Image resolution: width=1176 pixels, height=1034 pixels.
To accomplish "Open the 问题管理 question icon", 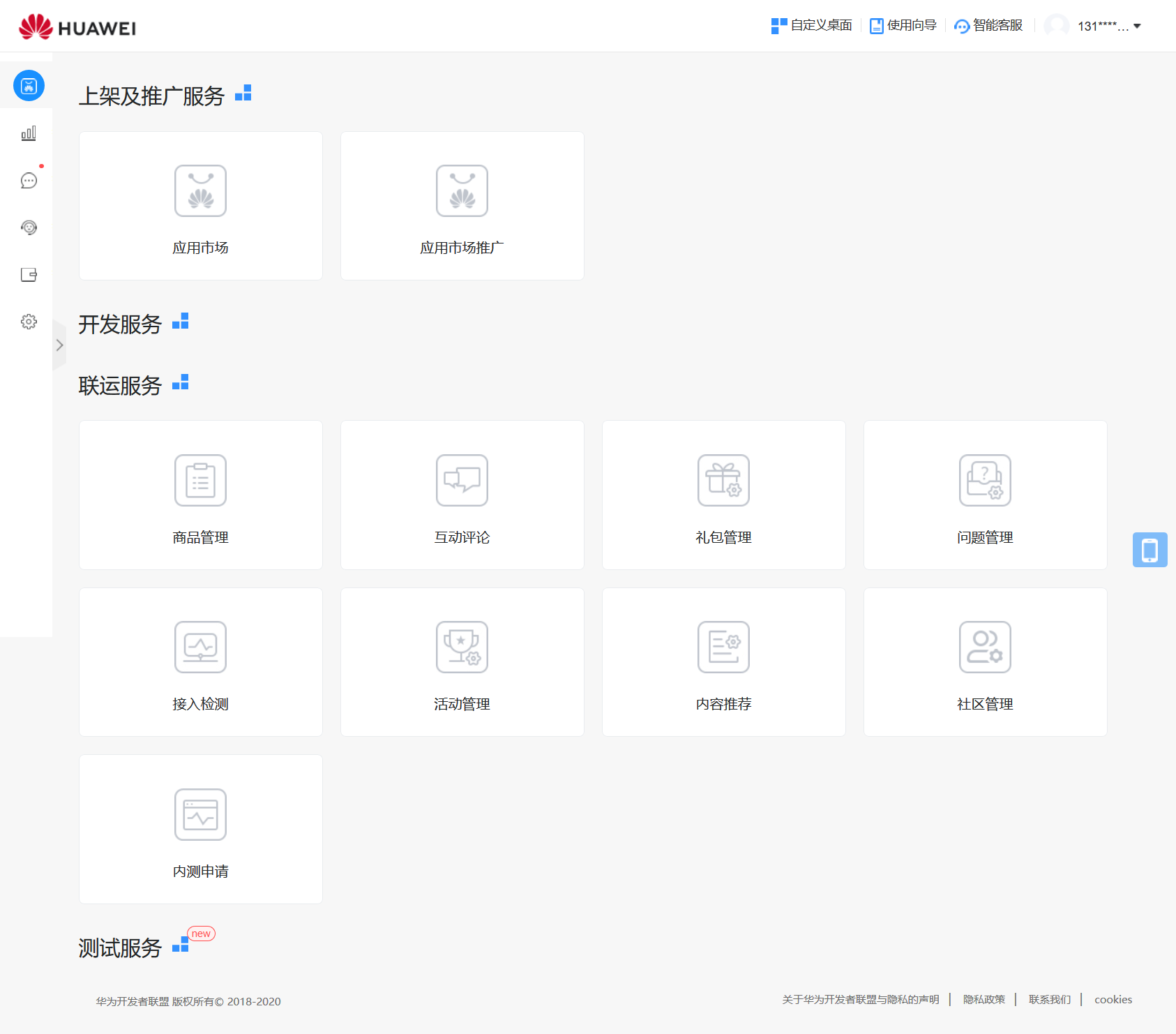I will click(985, 480).
